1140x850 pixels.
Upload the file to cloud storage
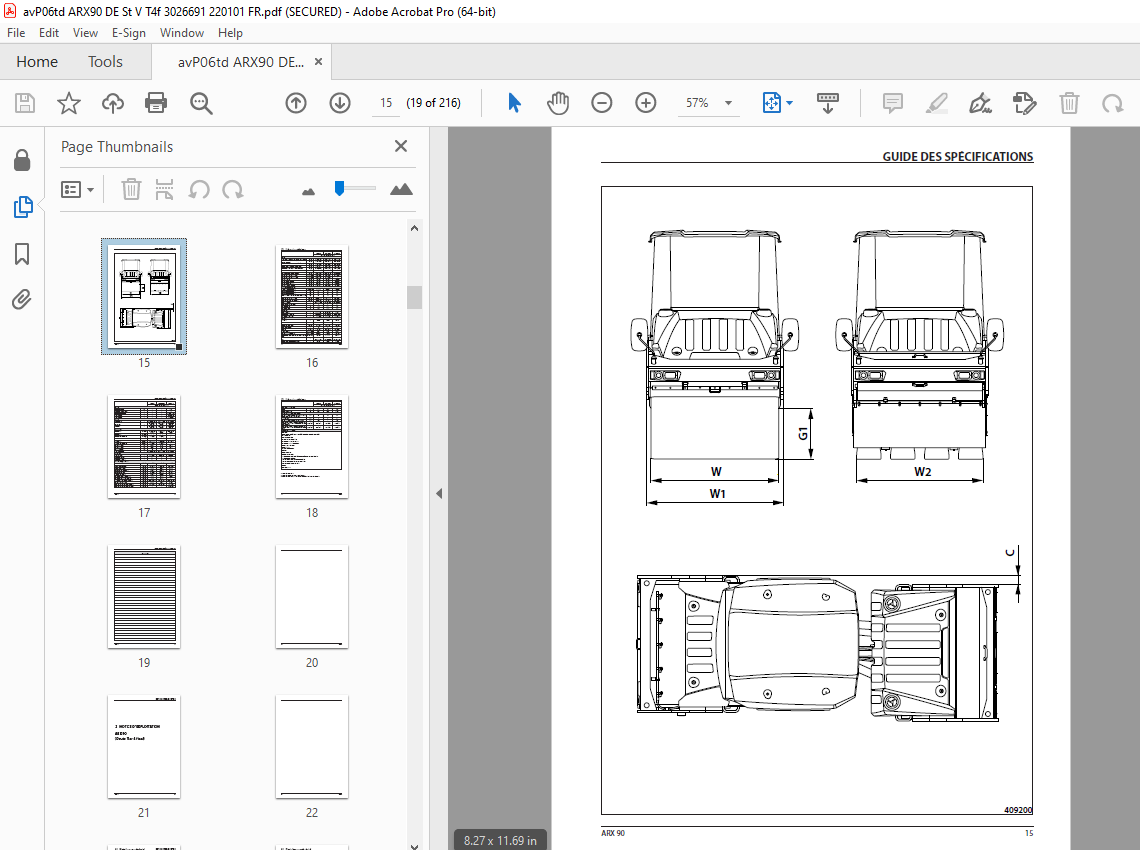coord(113,103)
